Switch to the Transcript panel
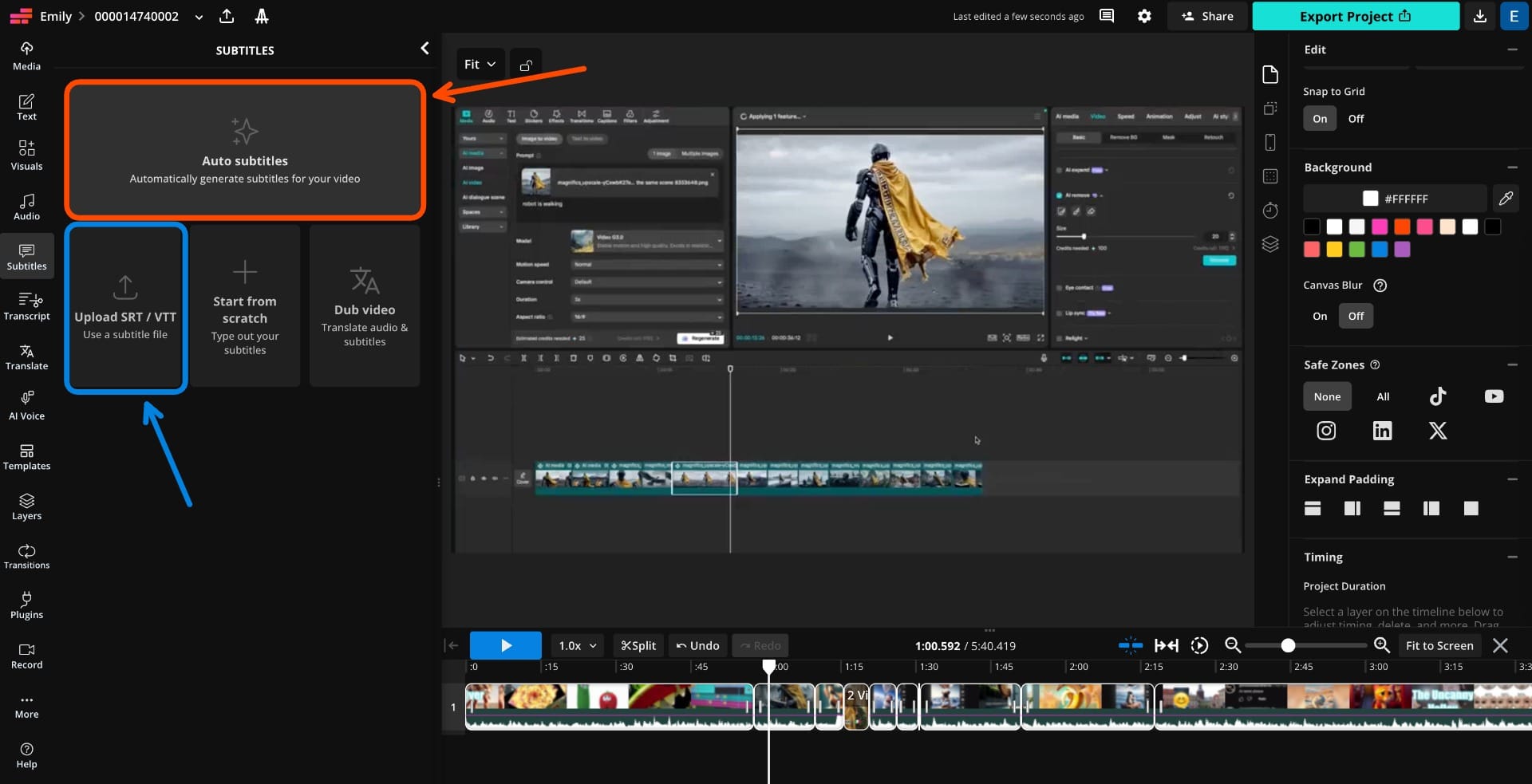The image size is (1532, 784). (26, 305)
